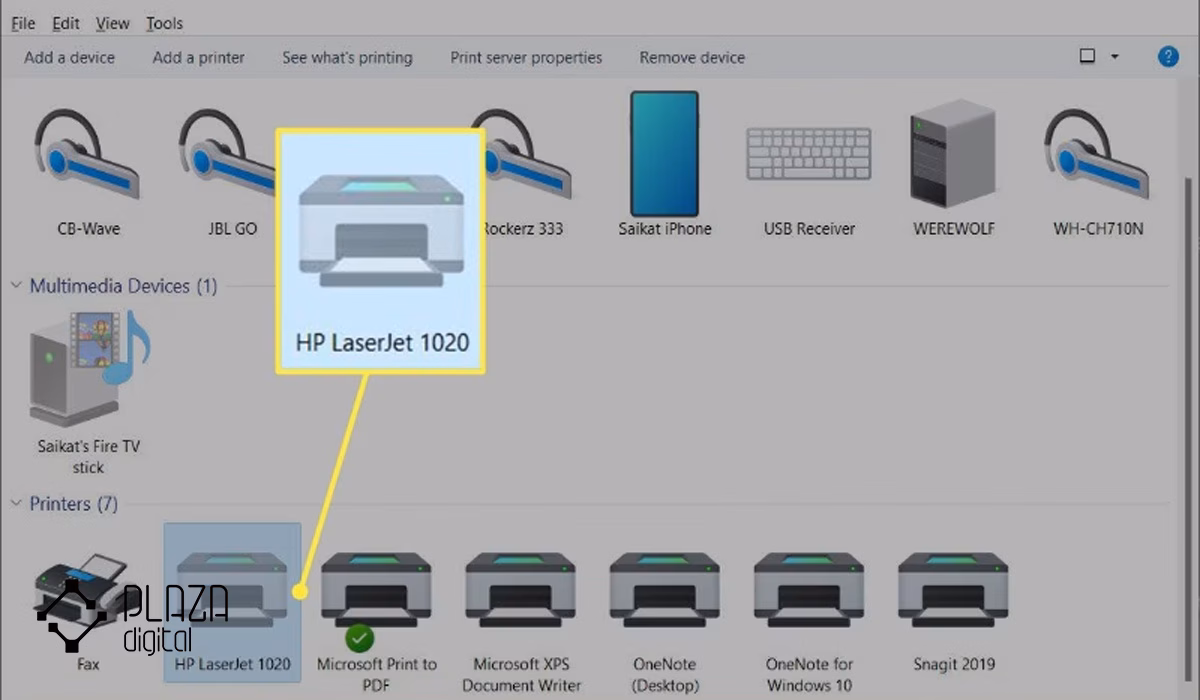Open Print server properties
Viewport: 1200px width, 700px height.
(526, 58)
